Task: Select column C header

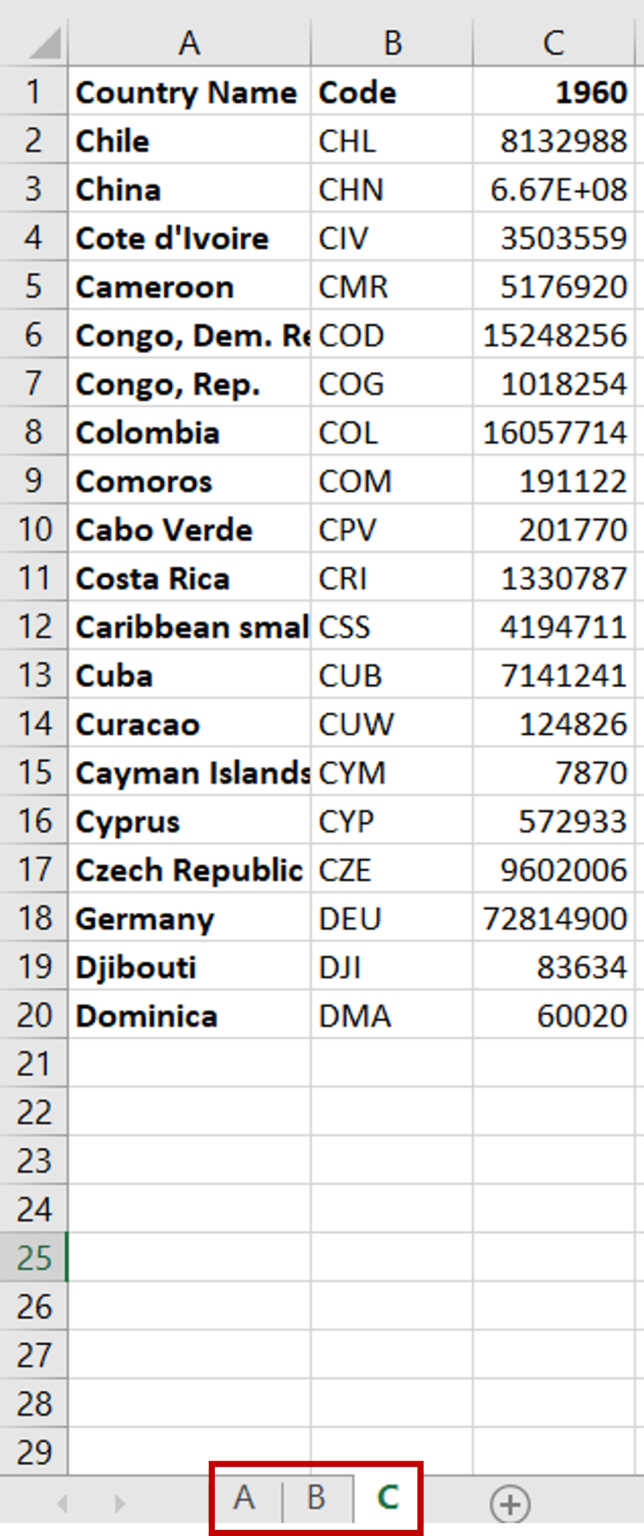Action: tap(554, 42)
